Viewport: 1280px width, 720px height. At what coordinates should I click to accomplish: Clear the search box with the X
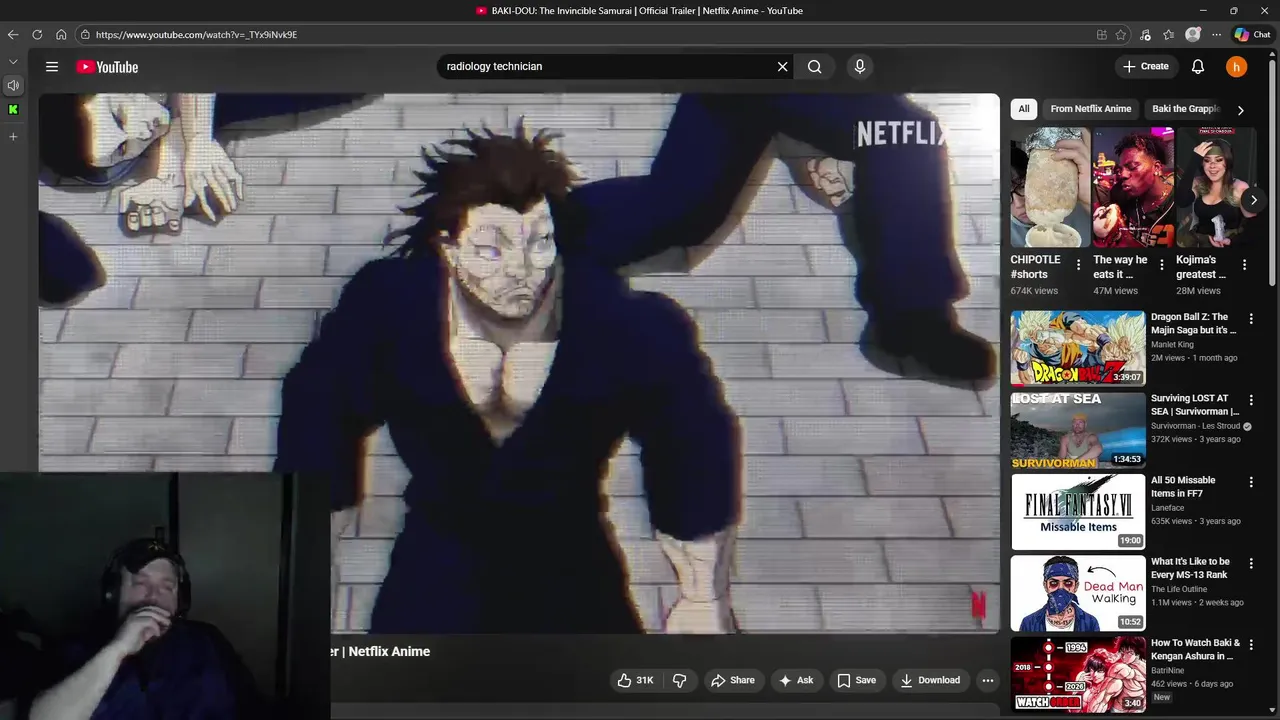(782, 67)
